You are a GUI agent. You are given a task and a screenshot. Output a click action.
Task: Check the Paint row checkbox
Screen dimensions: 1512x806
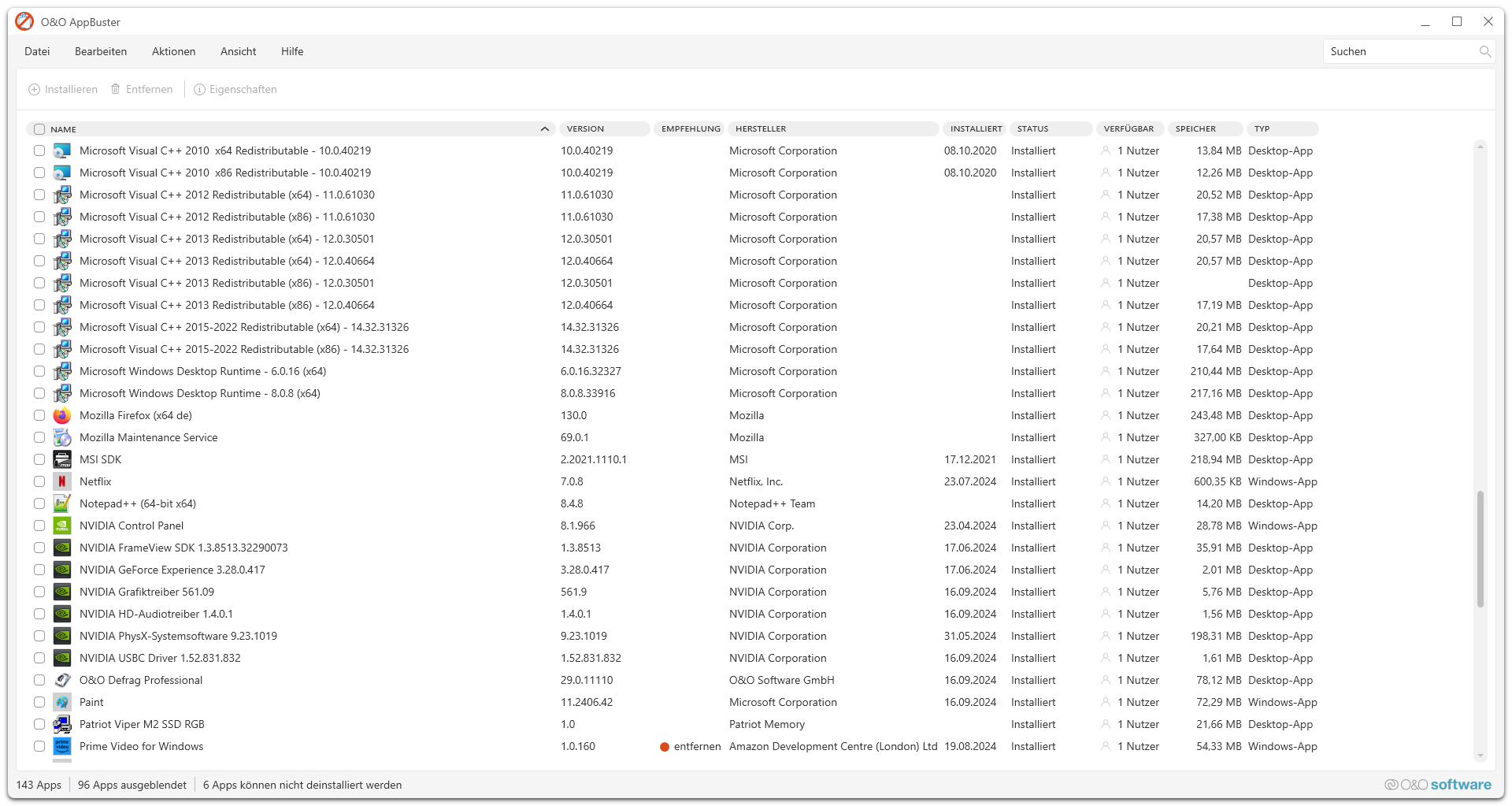pyautogui.click(x=39, y=702)
